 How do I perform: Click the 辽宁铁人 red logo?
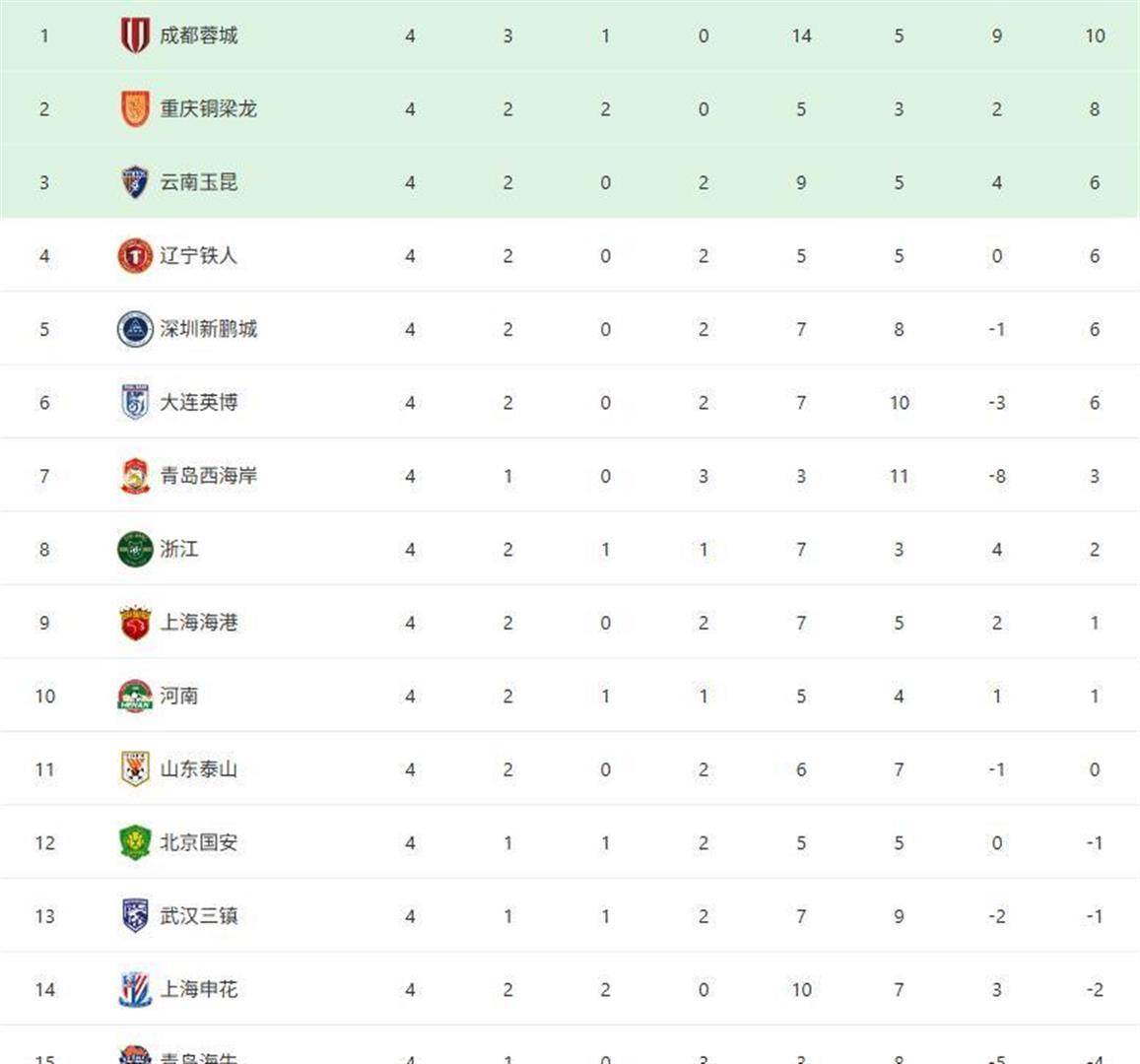click(x=135, y=256)
